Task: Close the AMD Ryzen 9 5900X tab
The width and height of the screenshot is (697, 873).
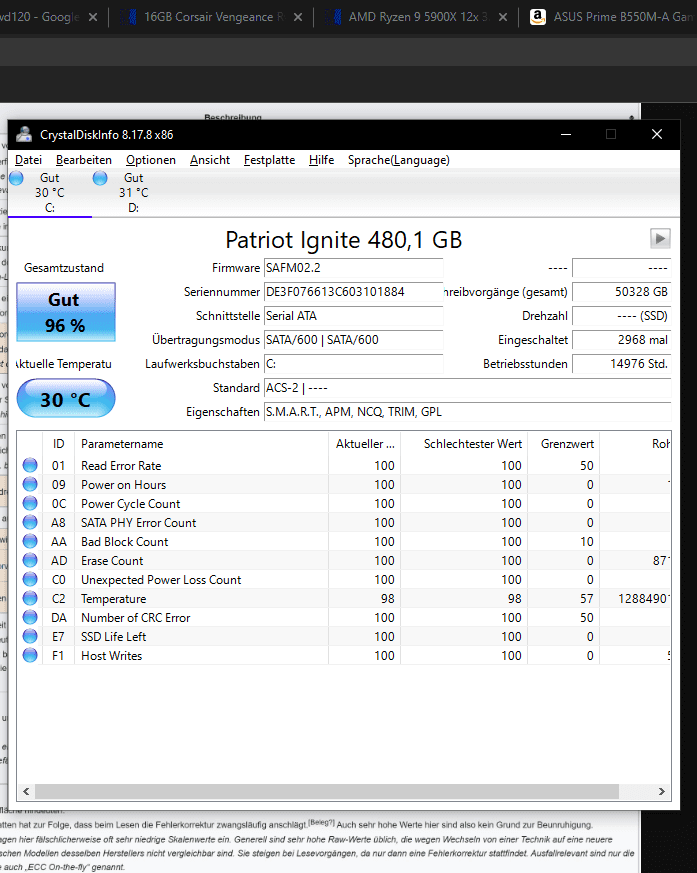Action: (503, 17)
